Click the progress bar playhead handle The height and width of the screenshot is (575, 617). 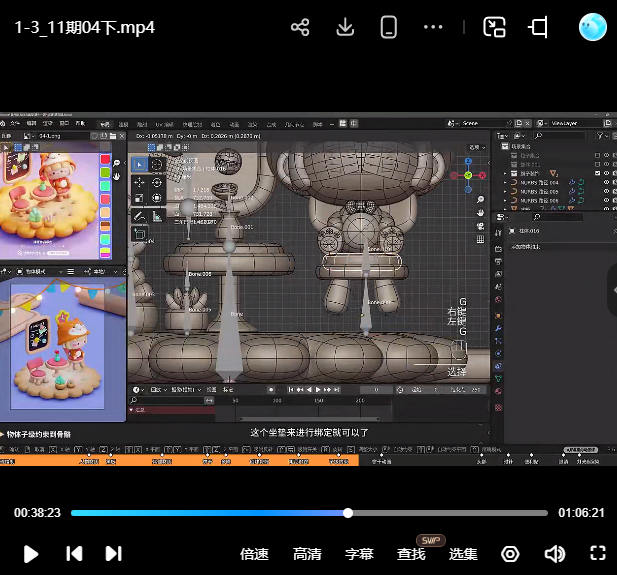[348, 513]
